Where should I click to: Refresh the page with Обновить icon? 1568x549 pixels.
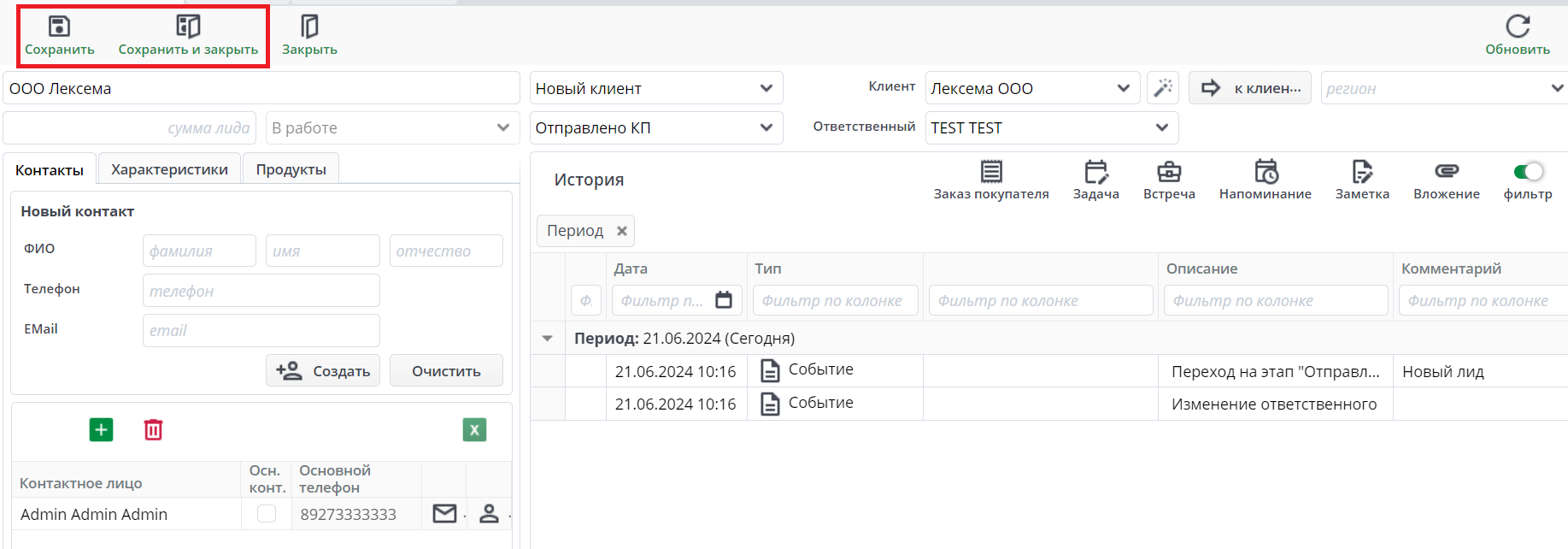coord(1517,27)
